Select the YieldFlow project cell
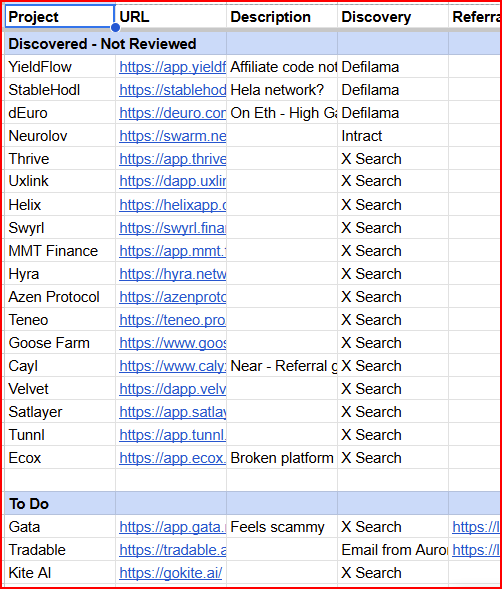This screenshot has width=502, height=589. click(x=60, y=67)
